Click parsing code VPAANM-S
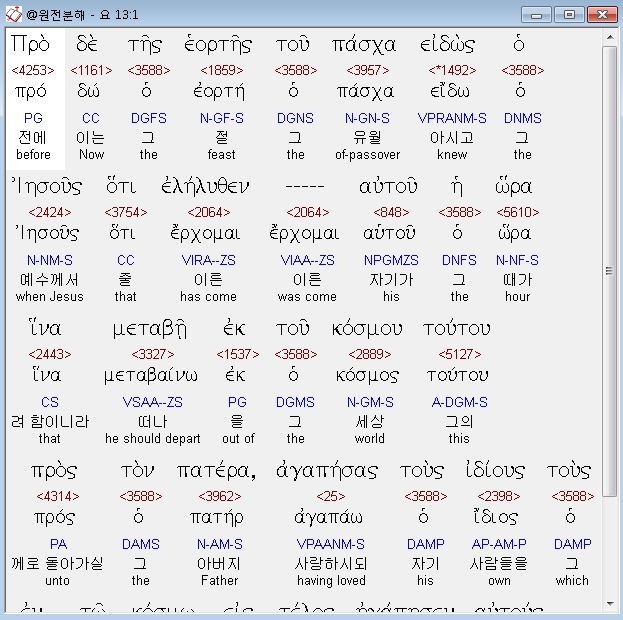Screen dimensions: 623x620 point(331,544)
